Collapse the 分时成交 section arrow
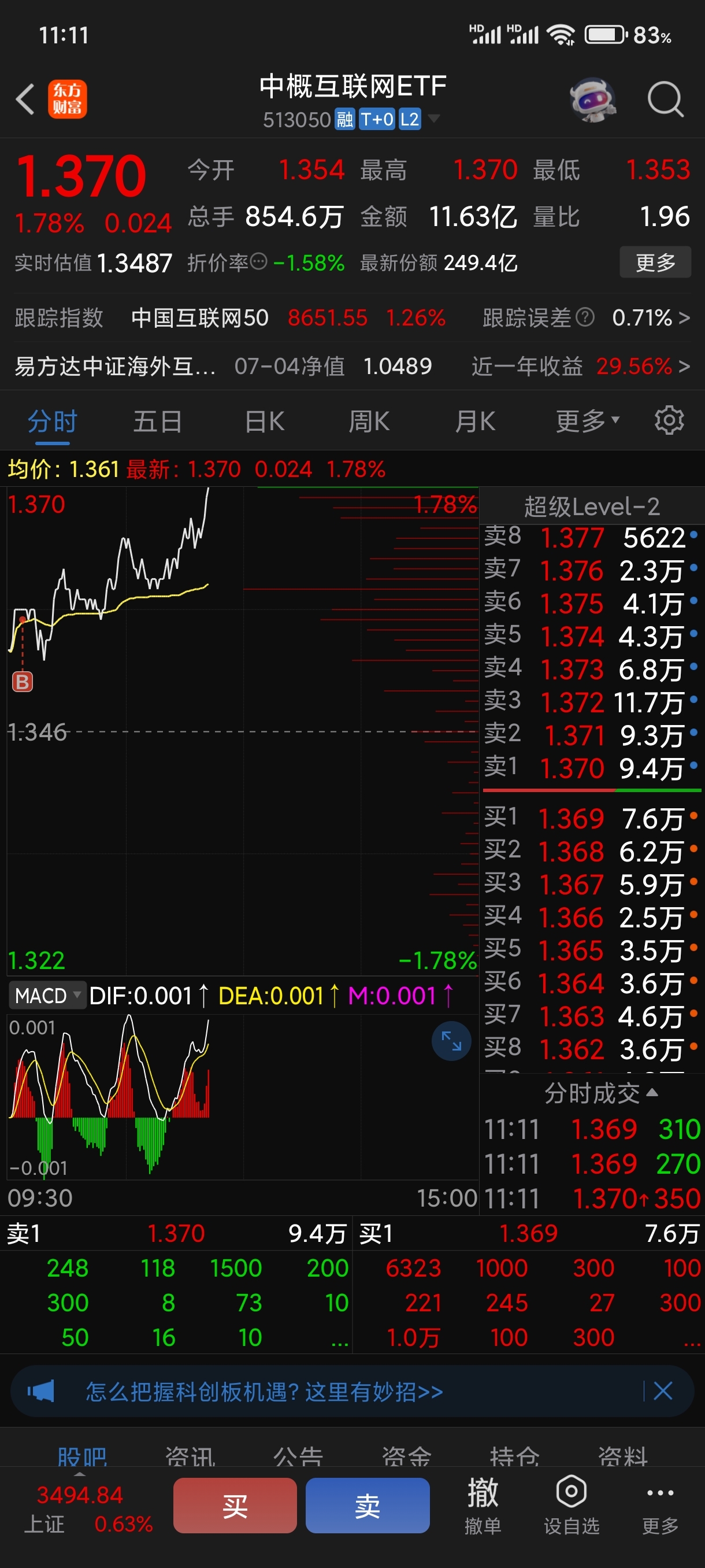The image size is (705, 1568). point(651,1093)
